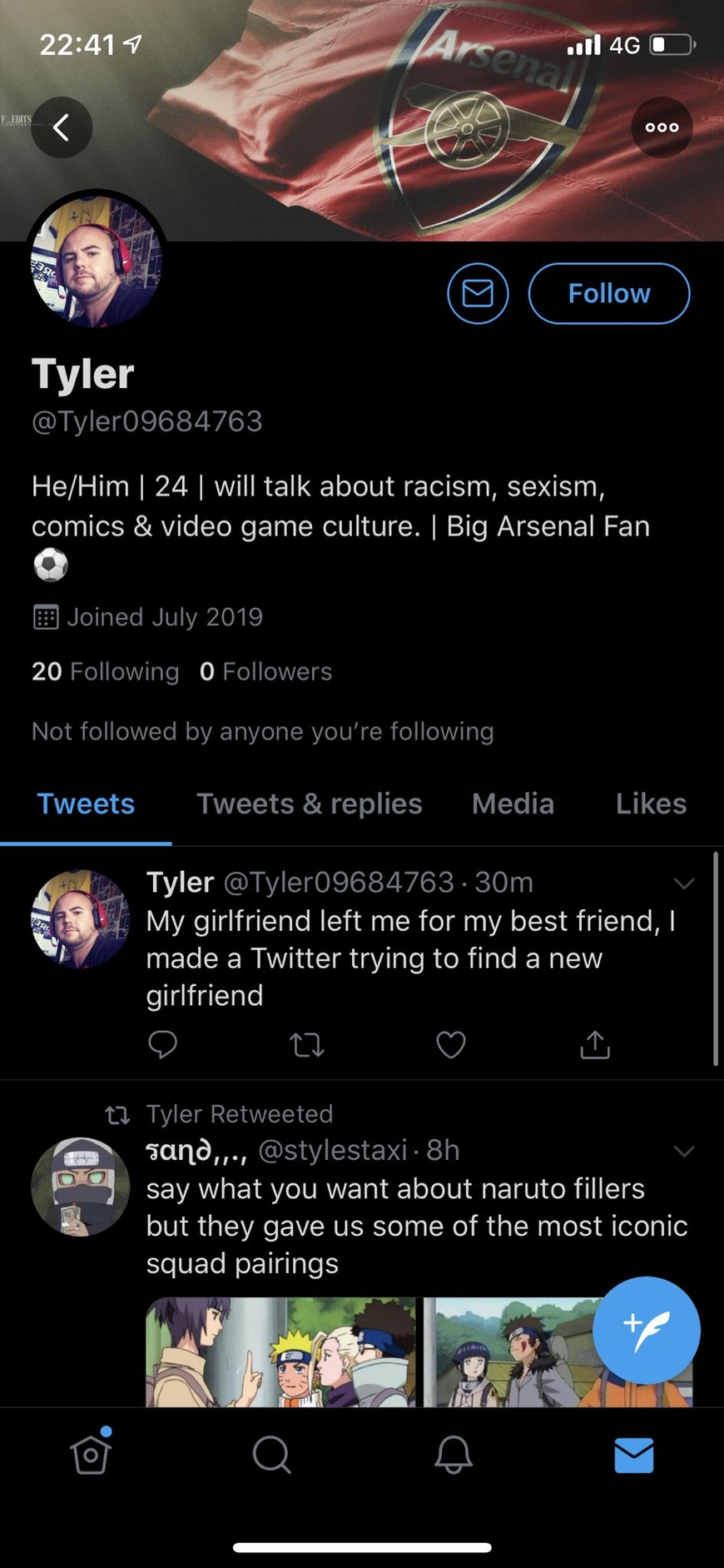Switch to the Tweets & replies tab
The image size is (724, 1568).
tap(309, 804)
